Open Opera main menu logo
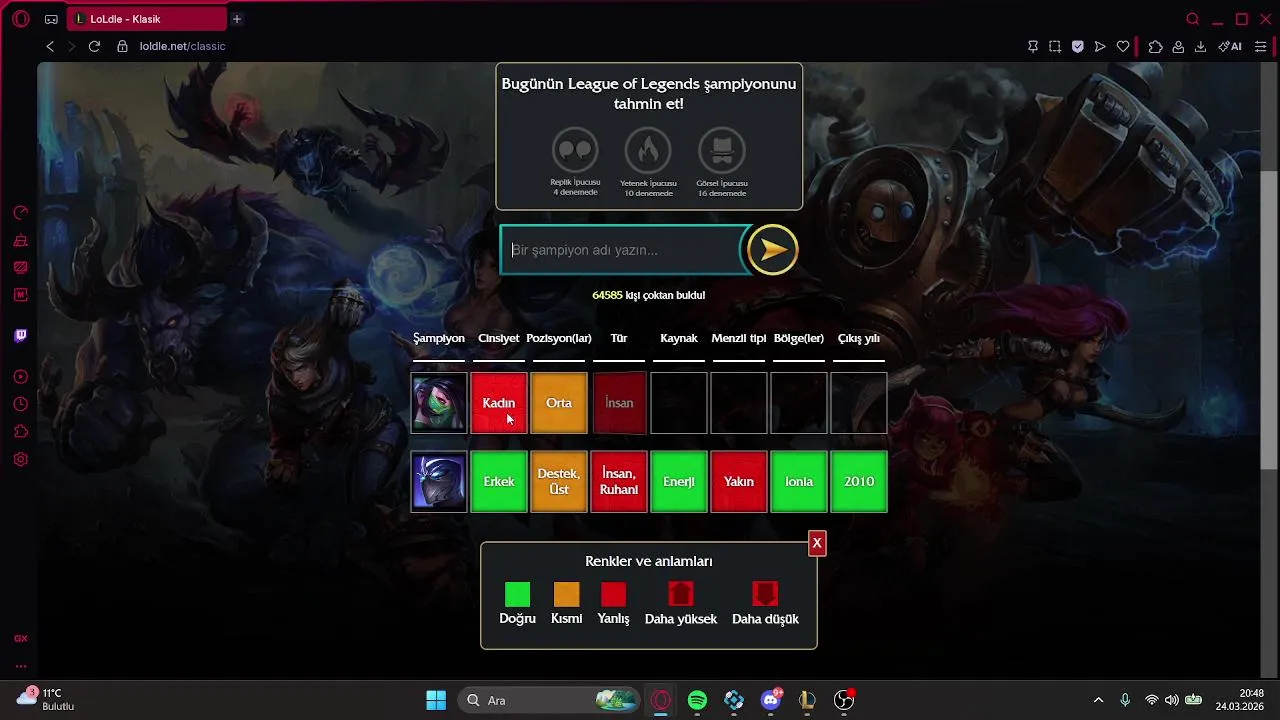 [x=20, y=19]
